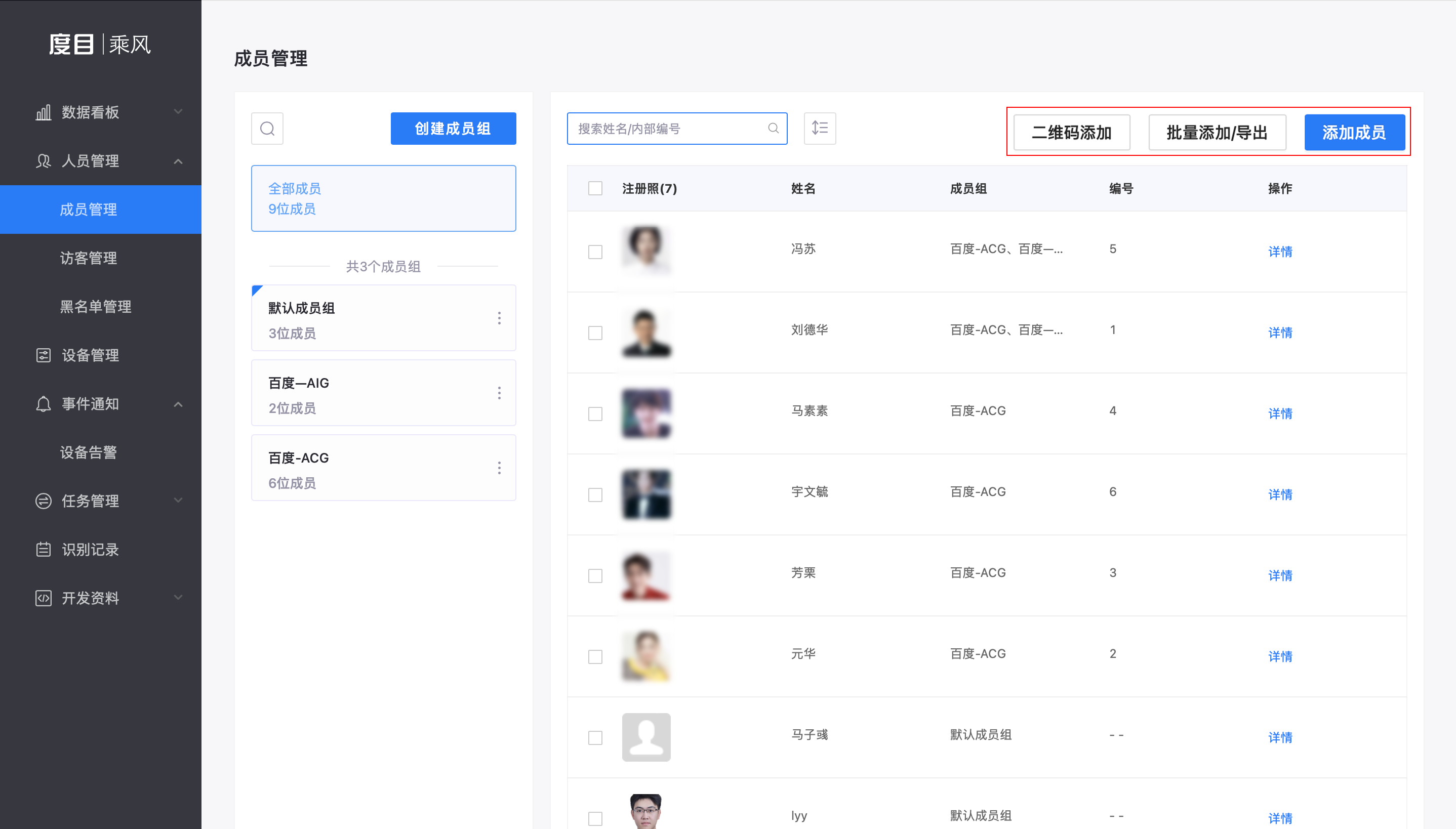Open the more menu for 默认成员组
Screen dimensions: 1456x829
click(499, 318)
